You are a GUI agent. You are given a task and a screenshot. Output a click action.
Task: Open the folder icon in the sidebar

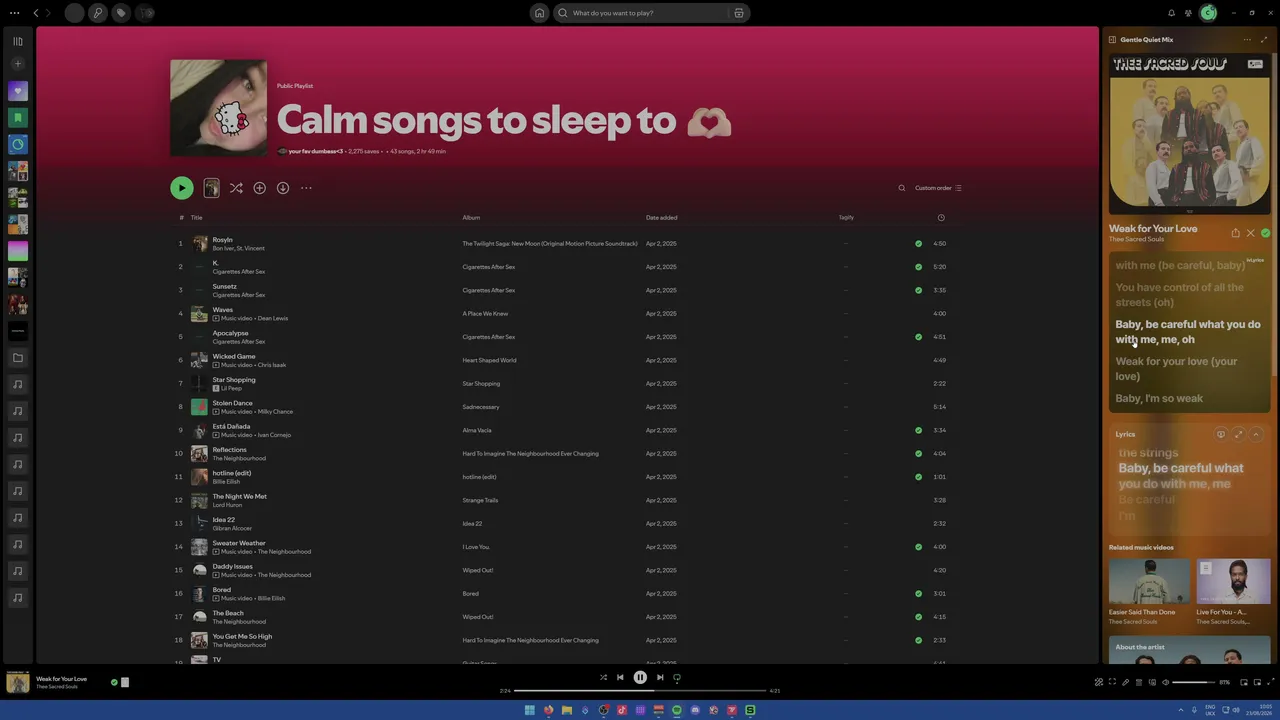pyautogui.click(x=17, y=358)
